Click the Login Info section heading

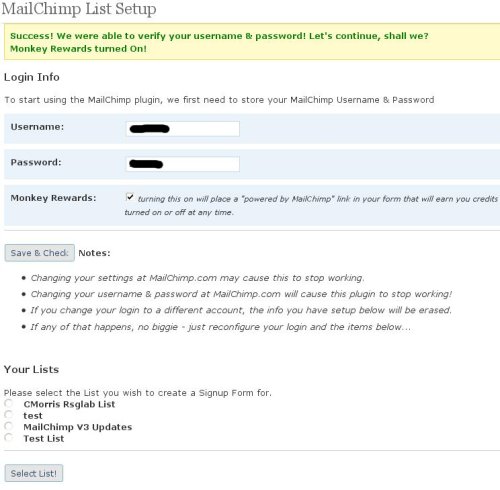[x=32, y=77]
